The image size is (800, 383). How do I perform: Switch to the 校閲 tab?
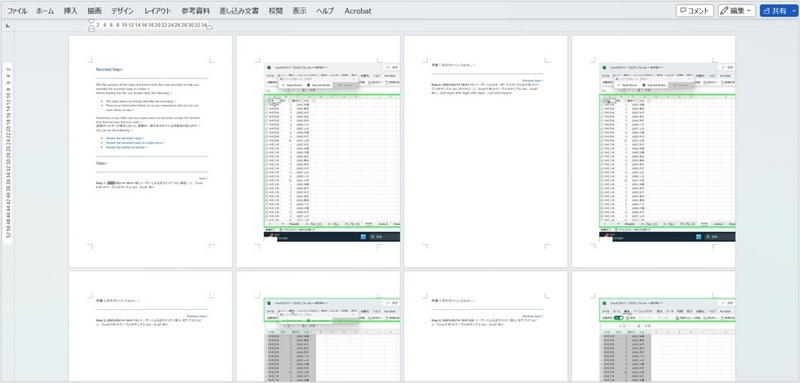276,11
